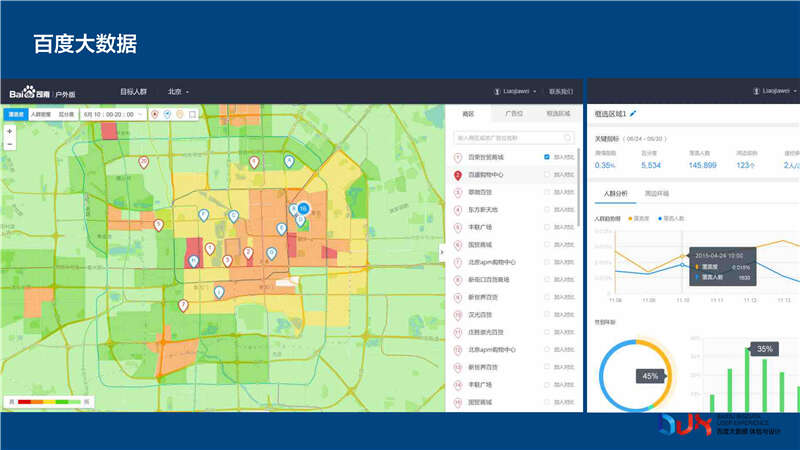Zoom out the map with minus button

click(x=10, y=144)
